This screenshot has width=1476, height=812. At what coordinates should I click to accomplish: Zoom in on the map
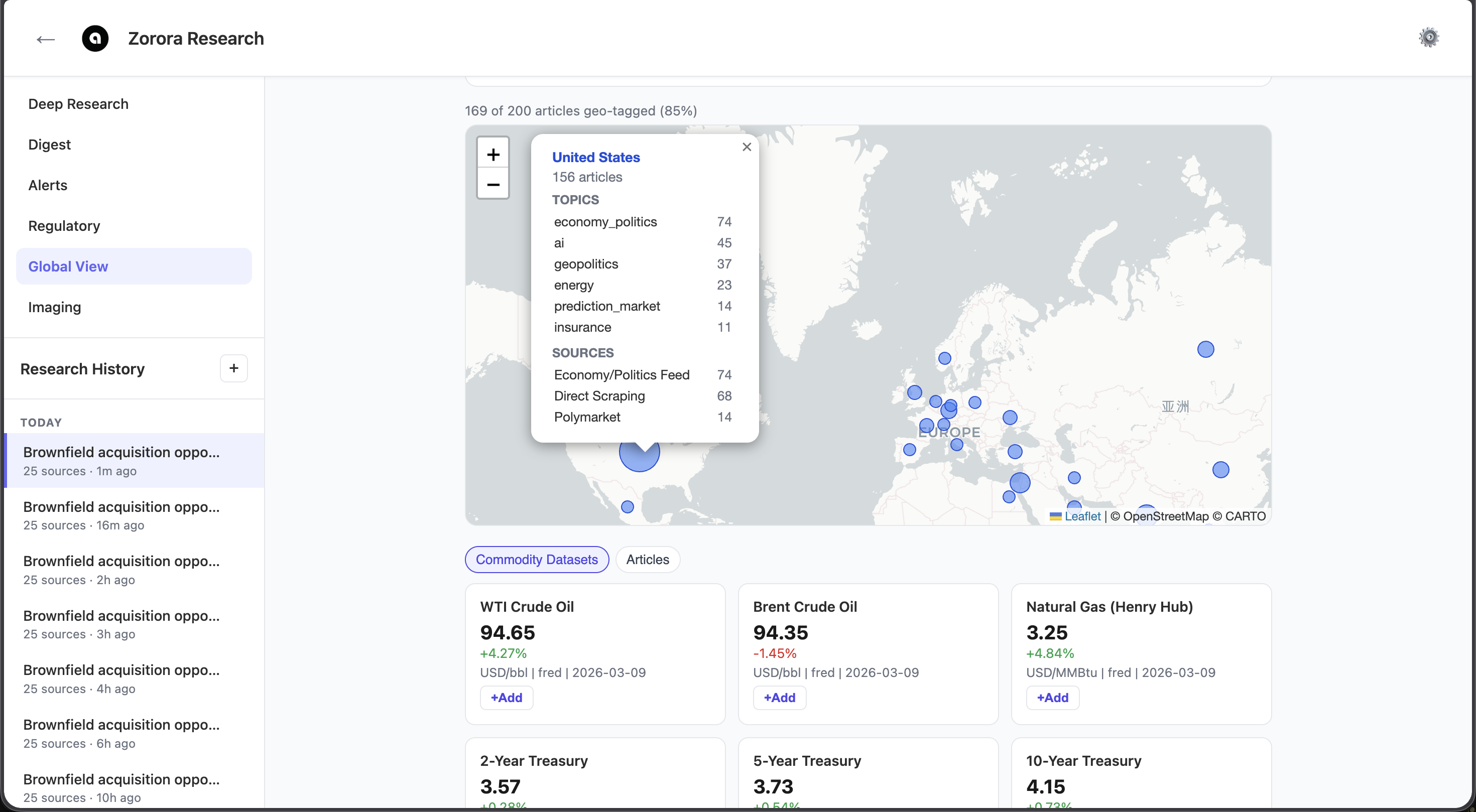493,154
